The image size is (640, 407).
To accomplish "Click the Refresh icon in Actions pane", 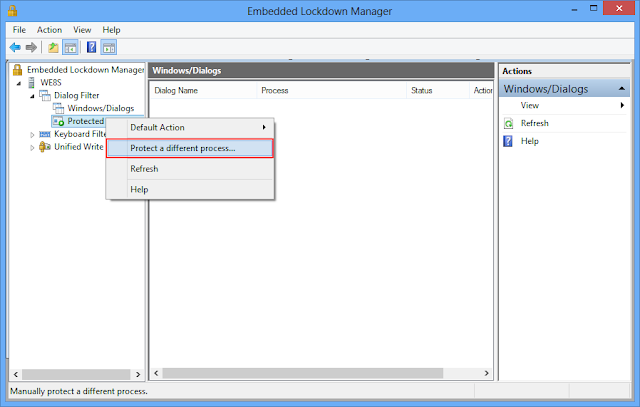I will [509, 123].
